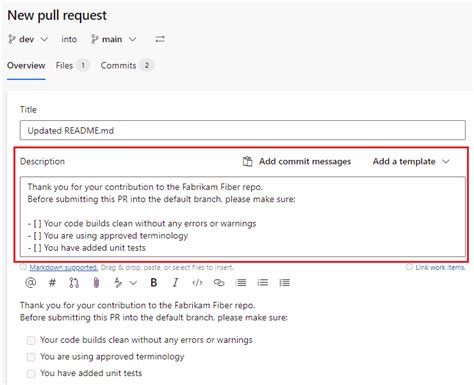Click the mention @ icon in toolbar
The image size is (474, 385).
[x=31, y=283]
